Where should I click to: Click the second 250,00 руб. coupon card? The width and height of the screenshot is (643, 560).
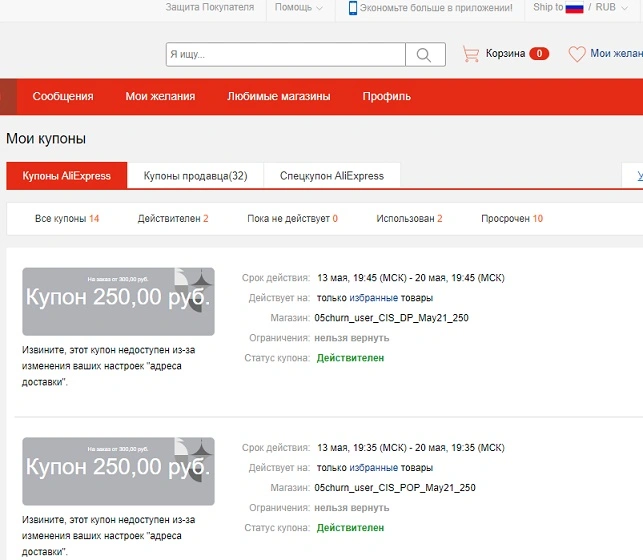[x=119, y=471]
